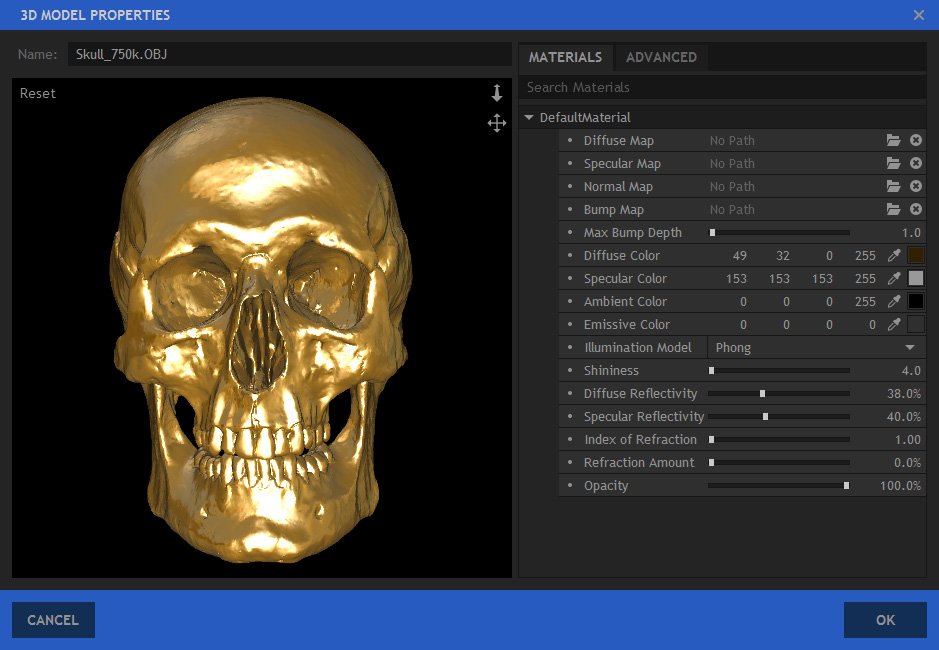Use the eyedropper for Emissive Color
Viewport: 939px width, 650px height.
pyautogui.click(x=895, y=325)
